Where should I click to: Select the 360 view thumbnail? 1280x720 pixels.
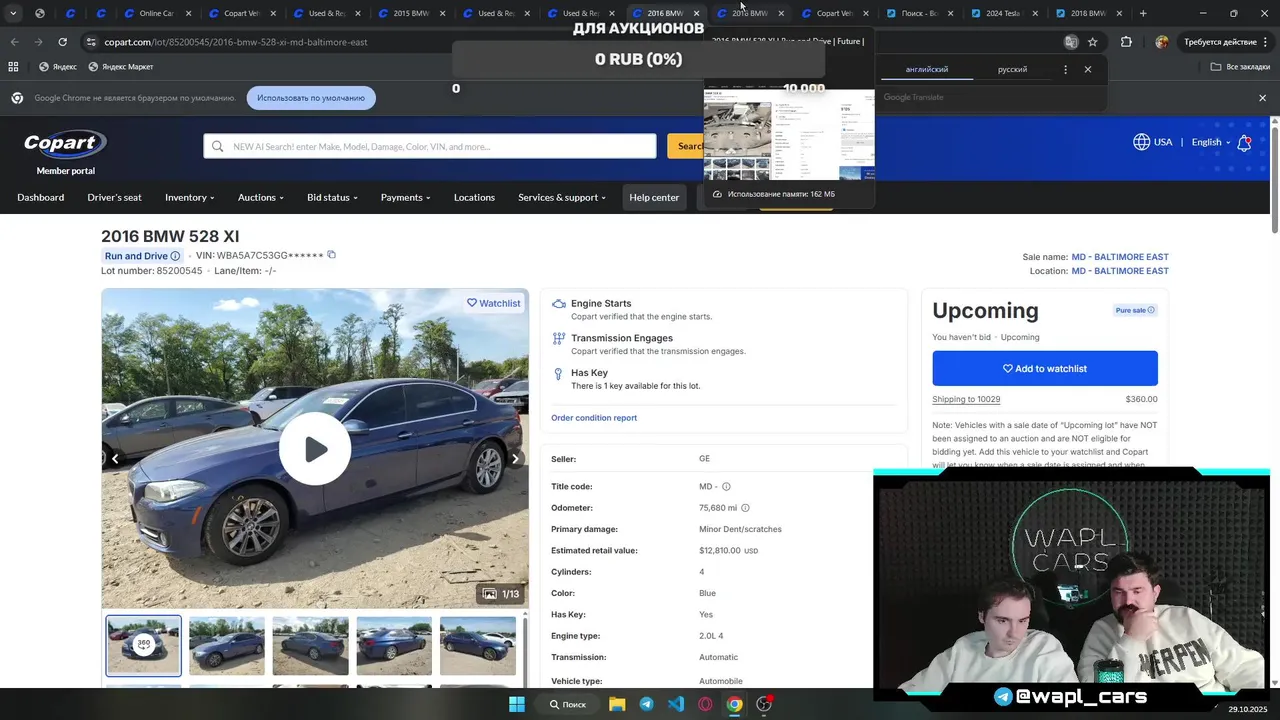tap(144, 645)
